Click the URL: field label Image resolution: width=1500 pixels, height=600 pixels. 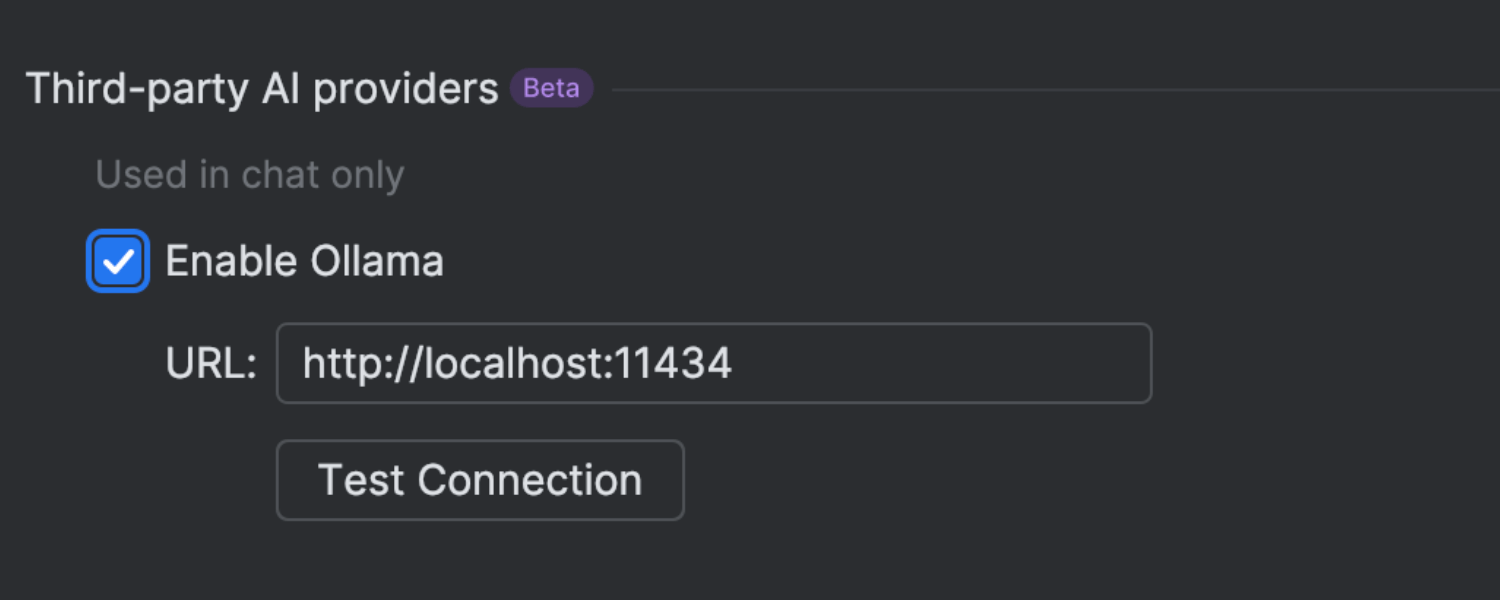211,364
